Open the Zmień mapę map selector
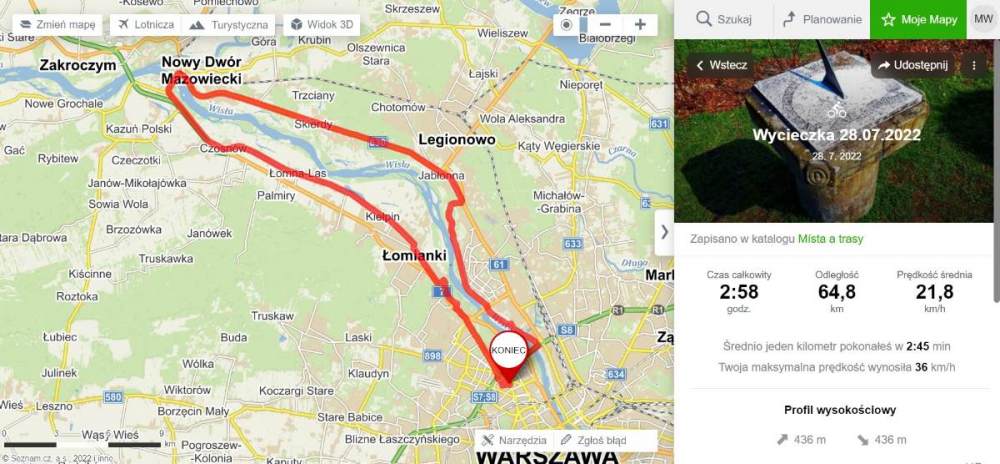1000x464 pixels. click(x=57, y=25)
